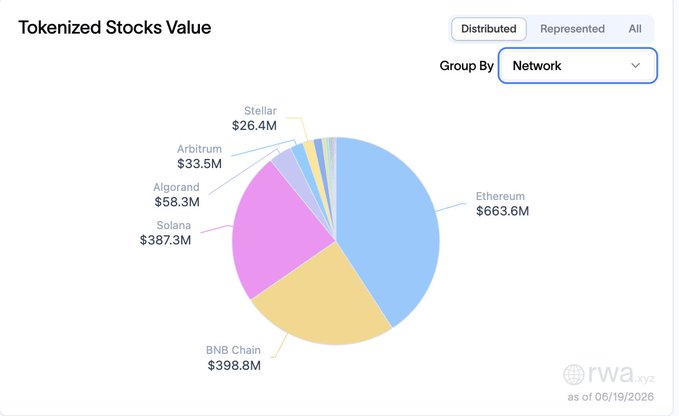
Task: Click the Solana label
Action: pyautogui.click(x=173, y=225)
